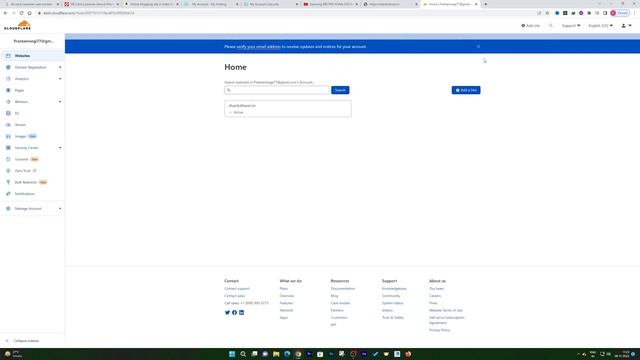Viewport: 640px width, 360px height.
Task: Click the blue Search button
Action: (340, 90)
